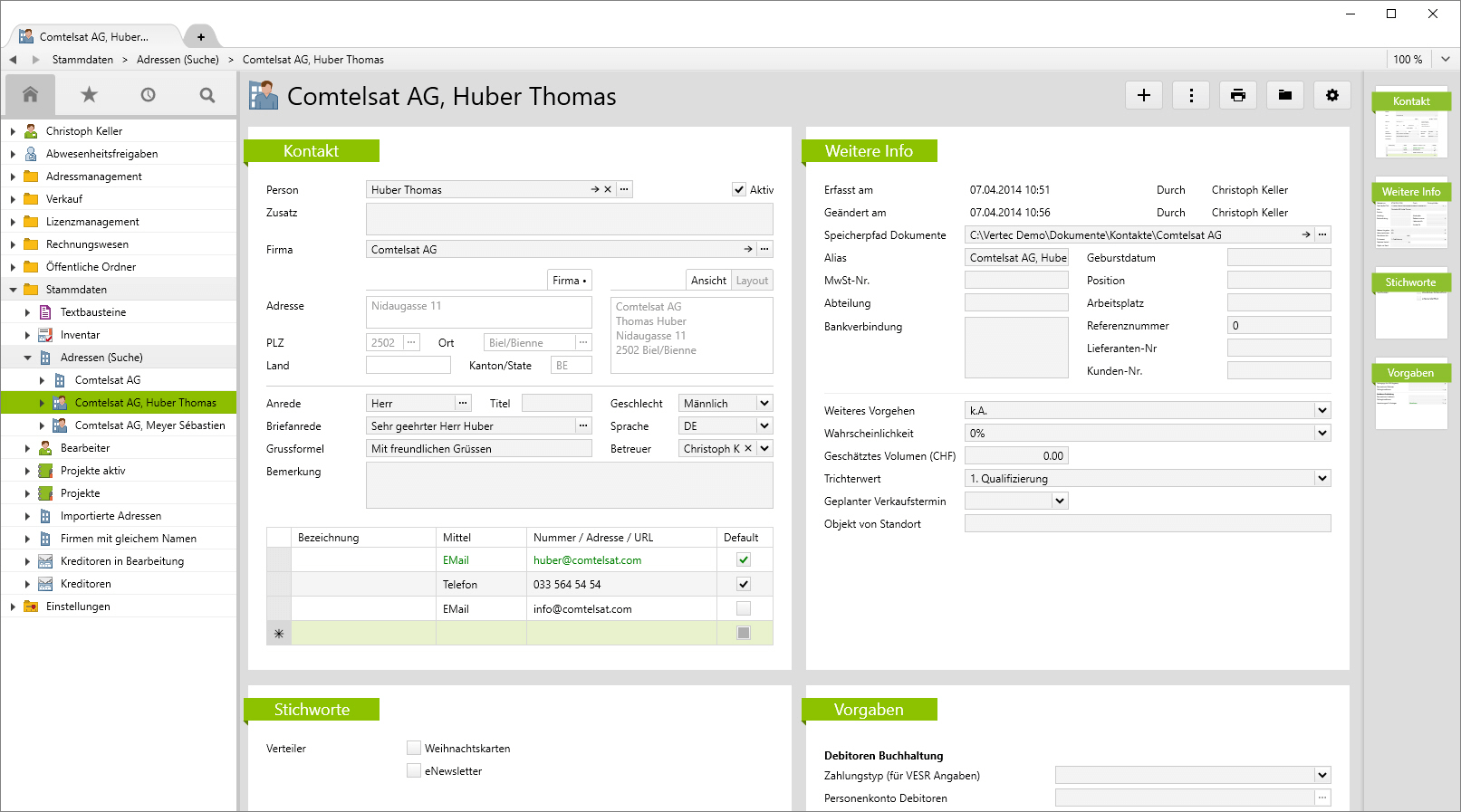This screenshot has height=812, width=1461.
Task: Click the plus new entry toolbar button
Action: coord(1144,95)
